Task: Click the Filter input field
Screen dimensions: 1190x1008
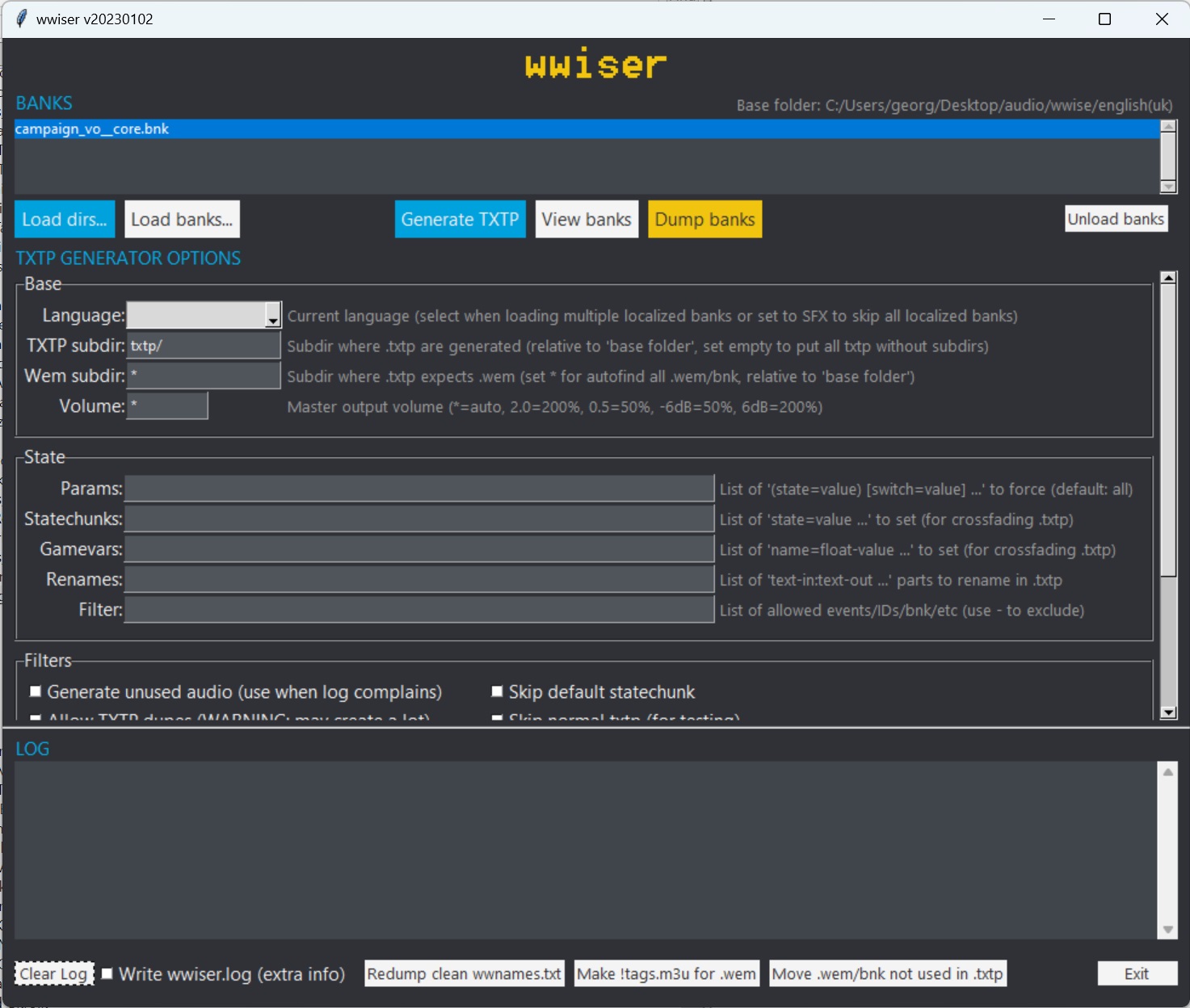Action: coord(419,610)
